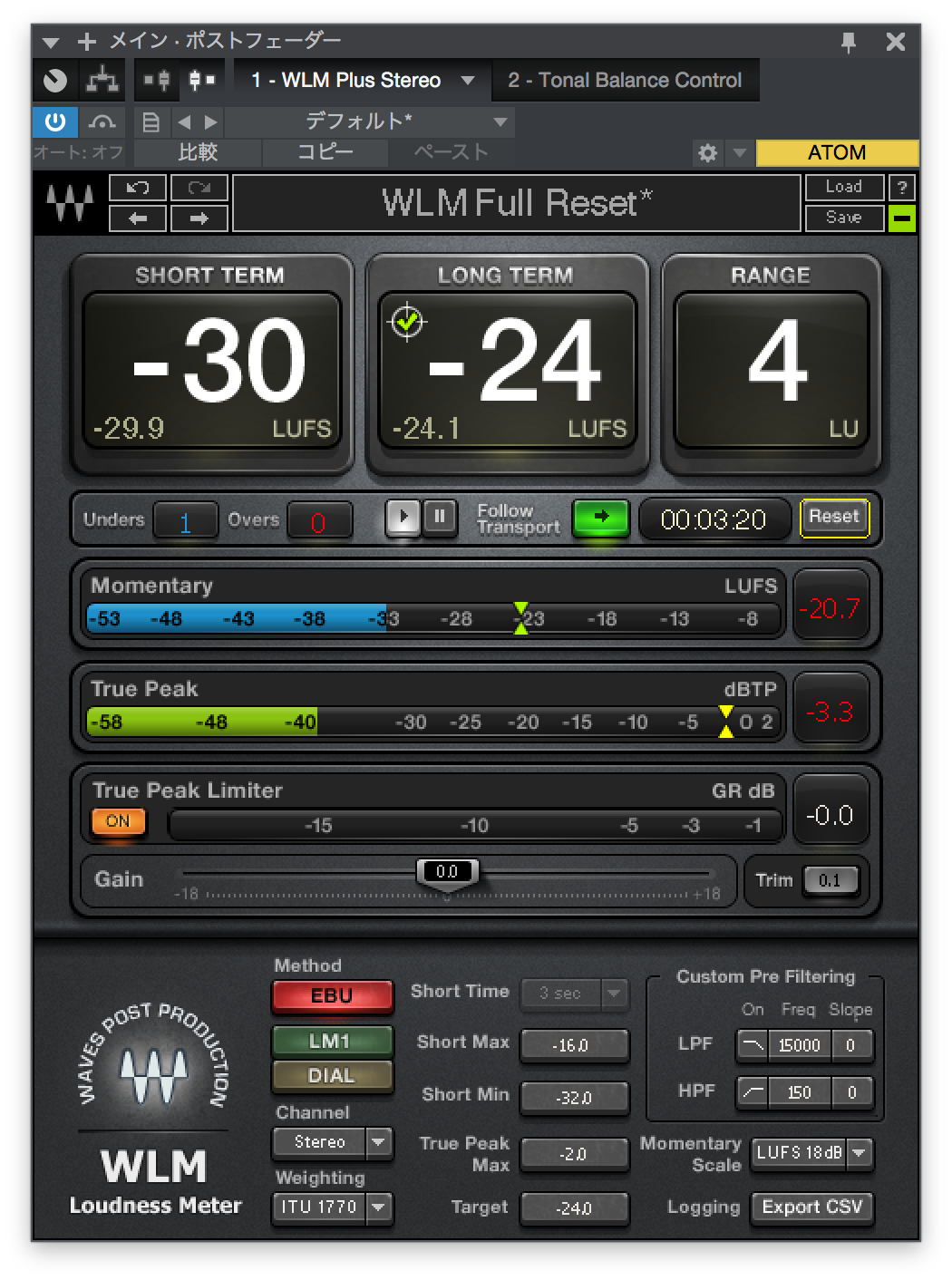Click the 比較 compare button
The width and height of the screenshot is (952, 1280).
(x=198, y=152)
